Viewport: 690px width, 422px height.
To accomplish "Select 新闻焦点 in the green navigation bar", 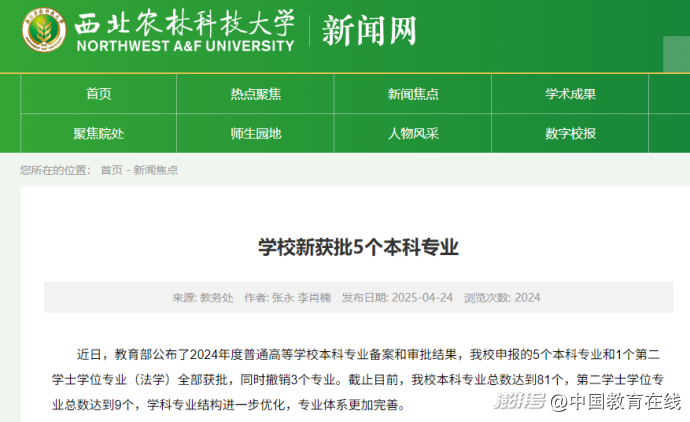I will (413, 94).
